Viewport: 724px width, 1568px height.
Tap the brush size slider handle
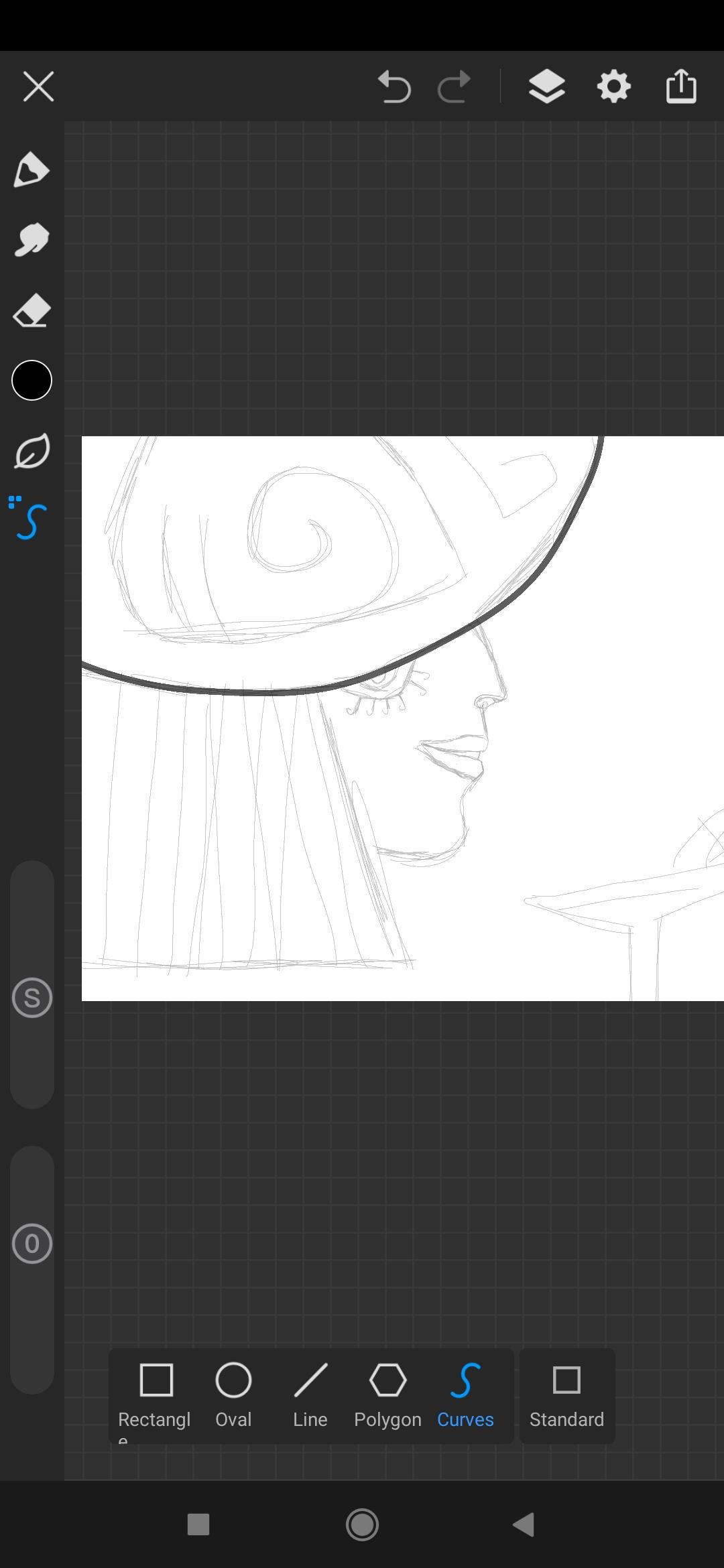point(32,998)
